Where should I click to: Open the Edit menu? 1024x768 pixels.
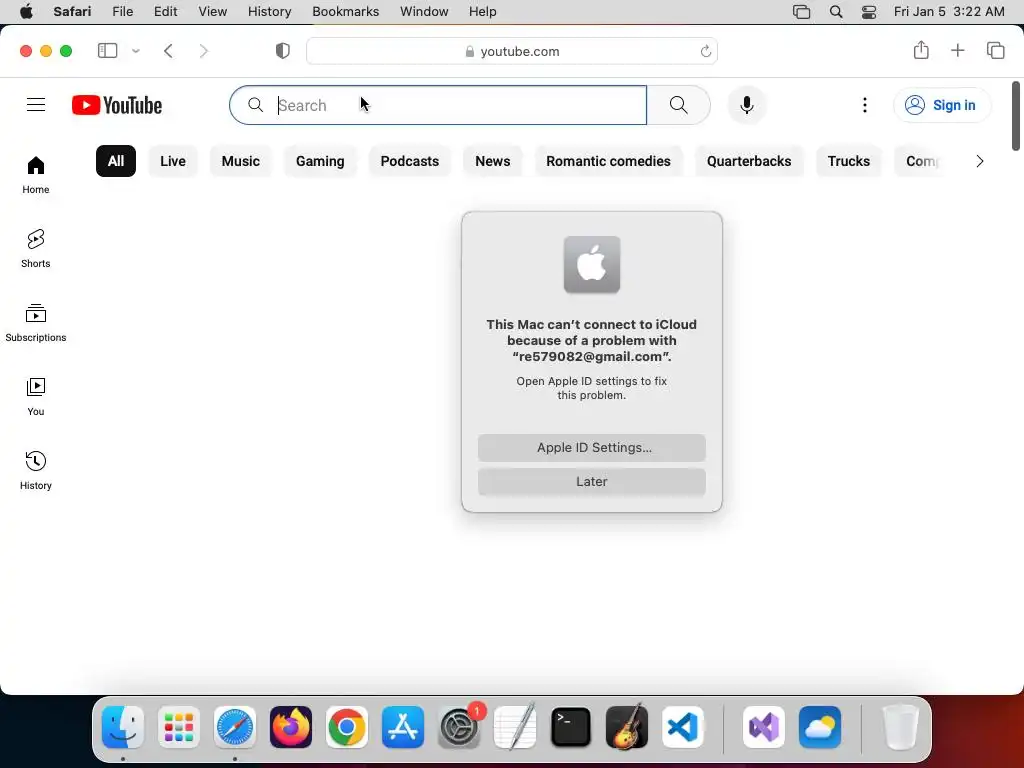[165, 12]
